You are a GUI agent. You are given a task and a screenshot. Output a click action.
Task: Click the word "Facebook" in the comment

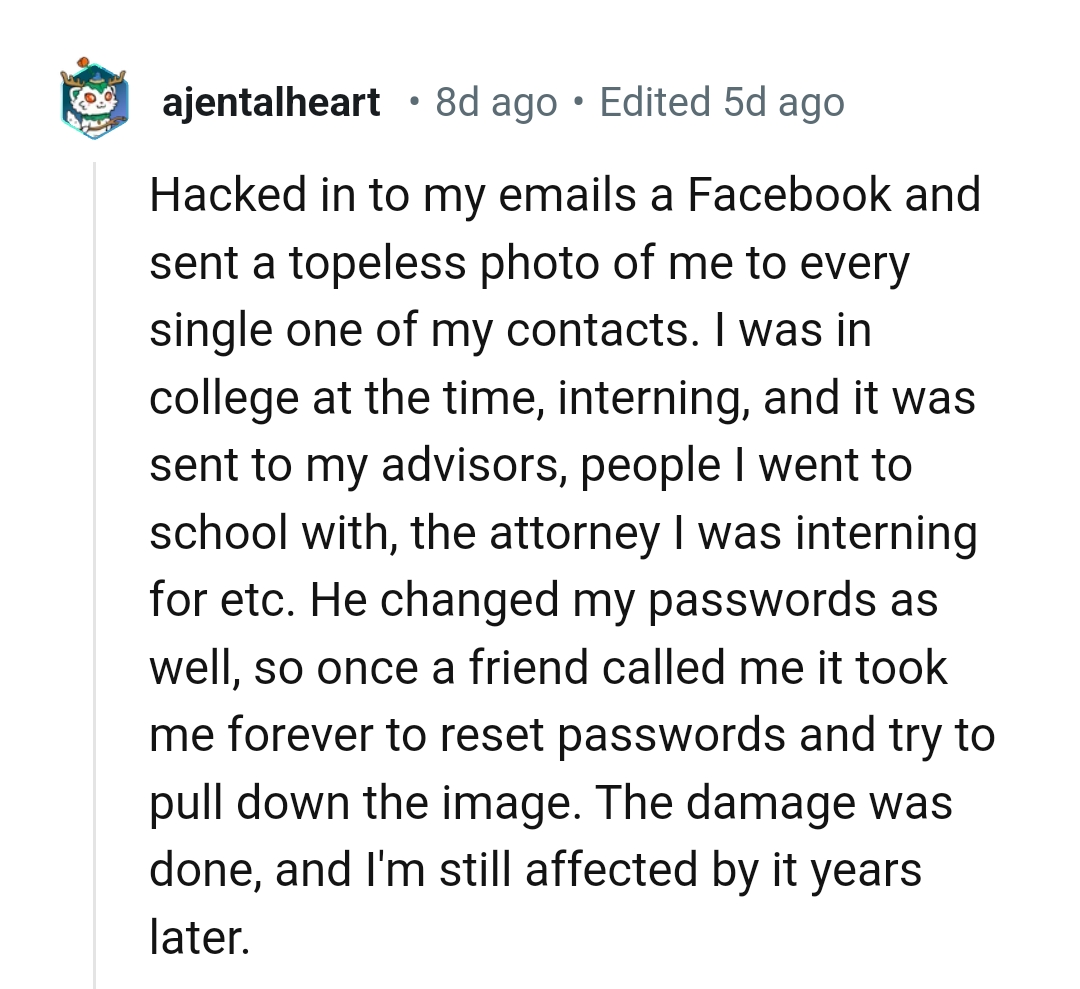point(788,194)
